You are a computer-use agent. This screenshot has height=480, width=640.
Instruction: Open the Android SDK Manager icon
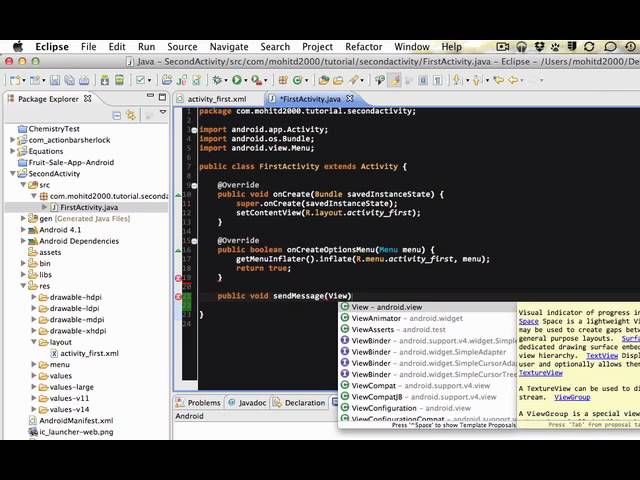(x=105, y=80)
